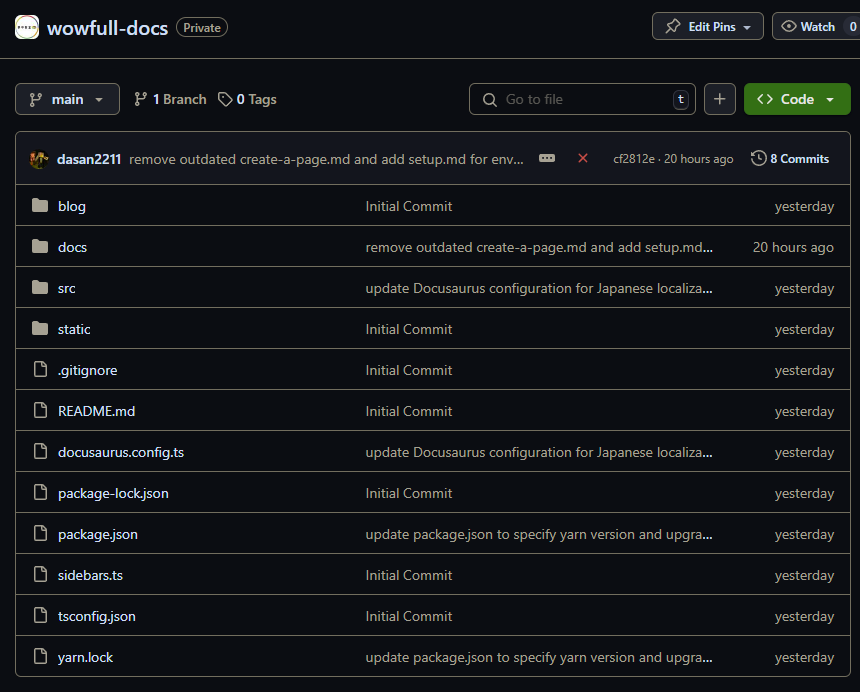The height and width of the screenshot is (692, 860).
Task: Click the static folder icon
Action: (40, 329)
